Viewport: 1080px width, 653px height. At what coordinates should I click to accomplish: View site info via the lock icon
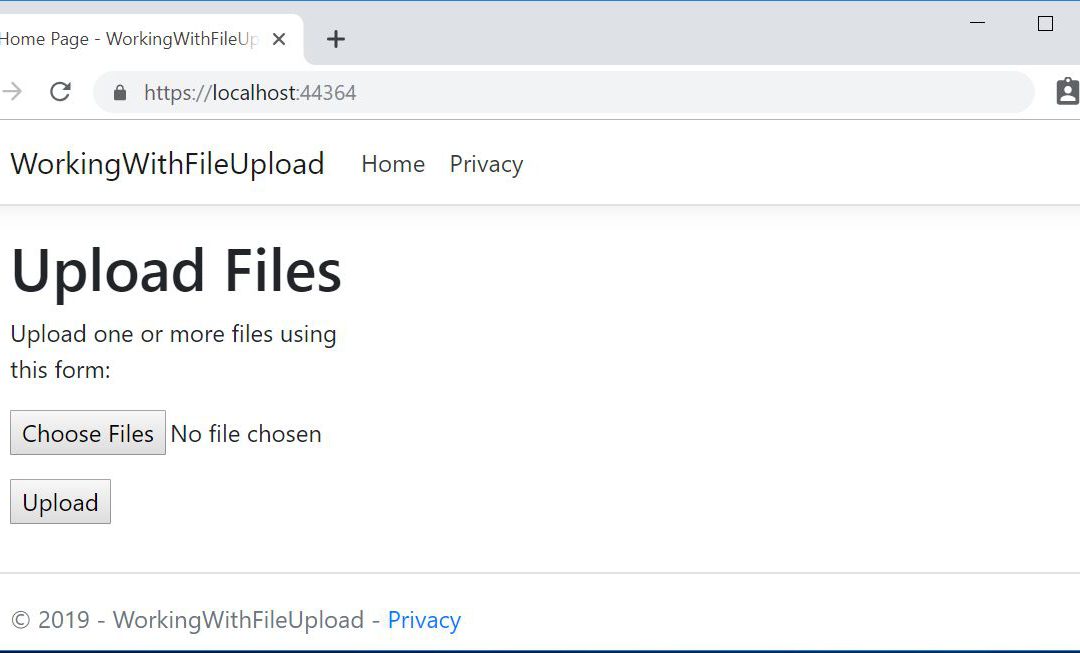(x=121, y=93)
